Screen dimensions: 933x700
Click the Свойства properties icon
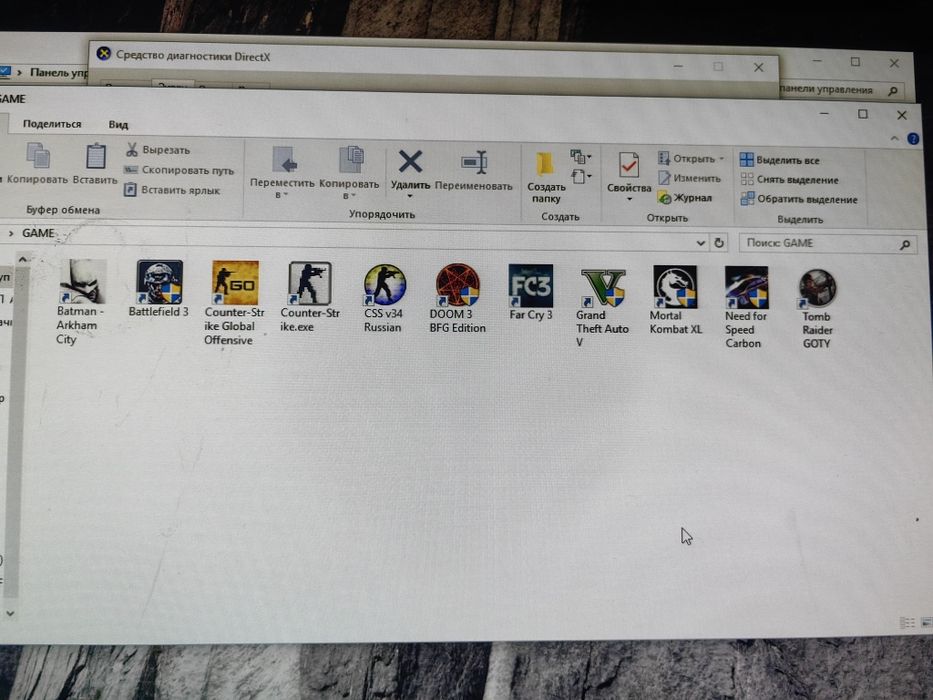(x=628, y=165)
